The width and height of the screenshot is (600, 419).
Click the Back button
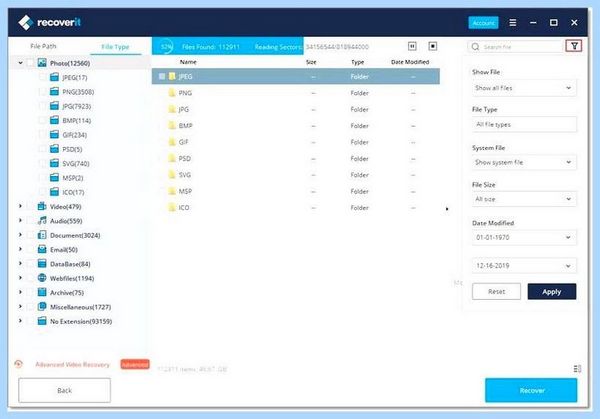coord(64,390)
